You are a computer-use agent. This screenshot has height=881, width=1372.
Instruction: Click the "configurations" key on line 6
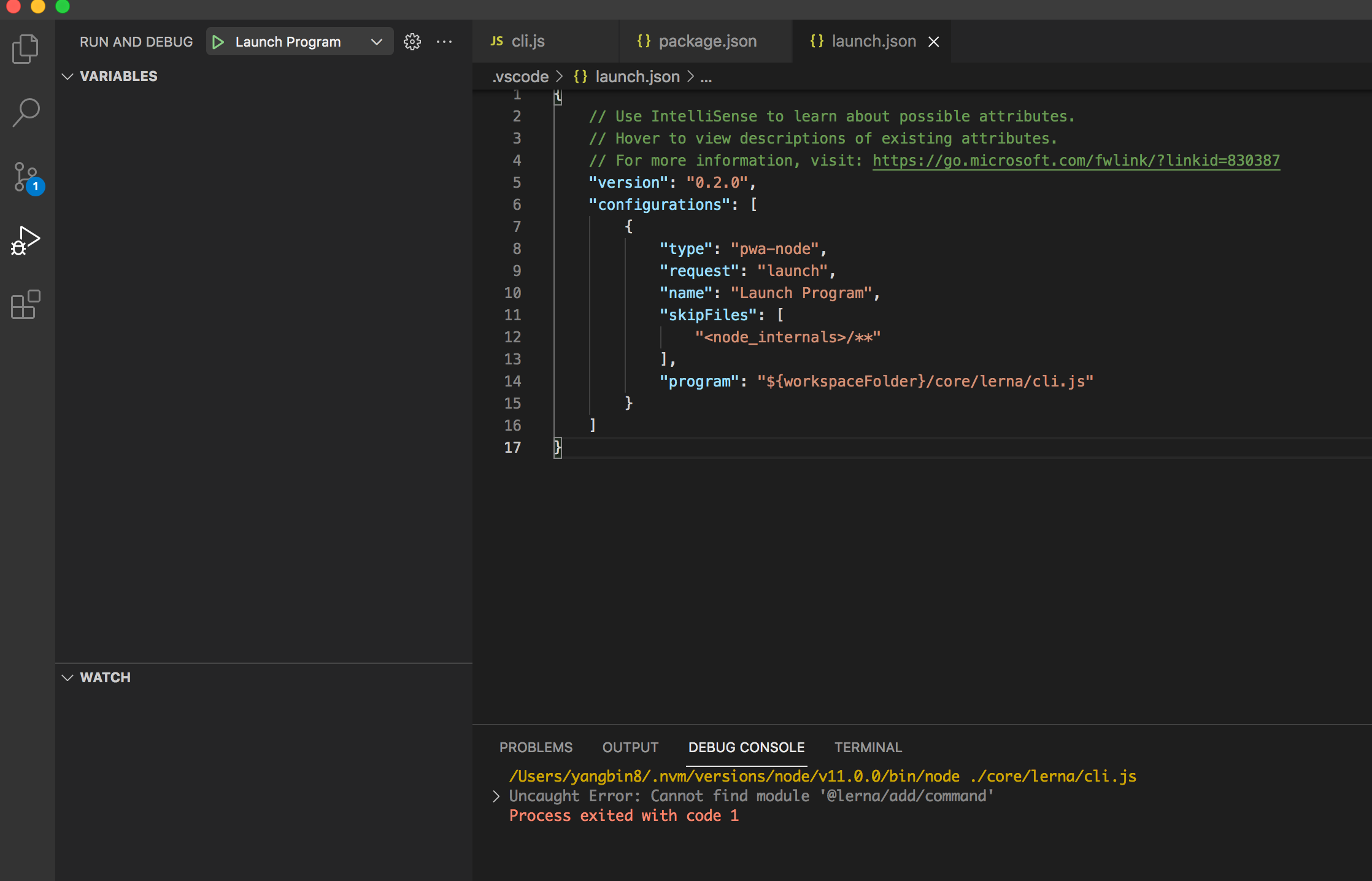(660, 204)
